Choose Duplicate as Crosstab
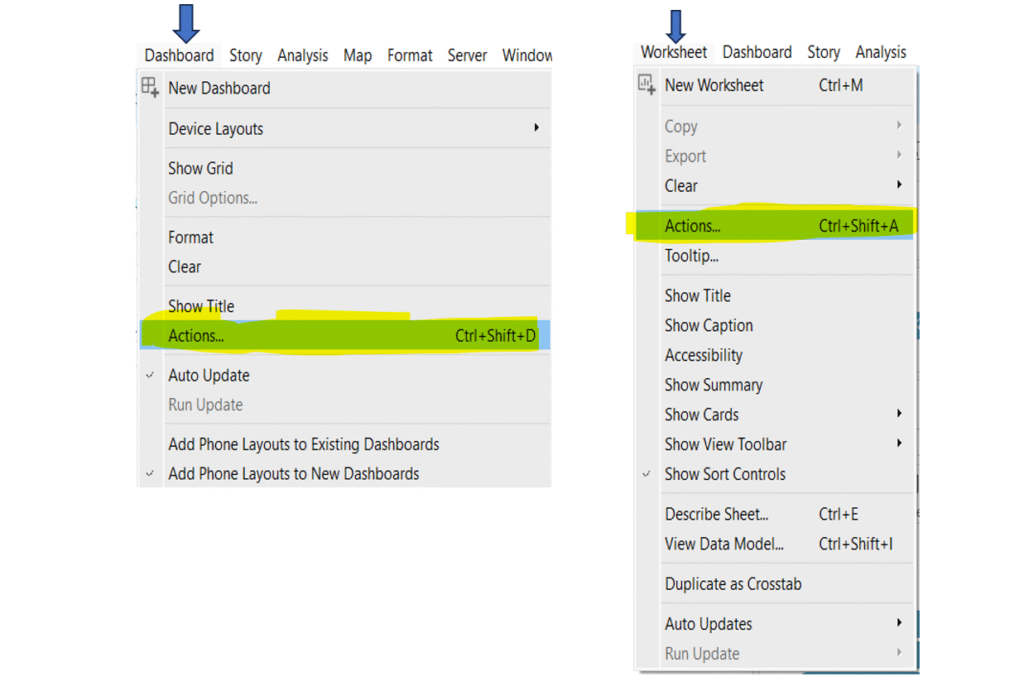This screenshot has height=686, width=1024. pos(733,584)
